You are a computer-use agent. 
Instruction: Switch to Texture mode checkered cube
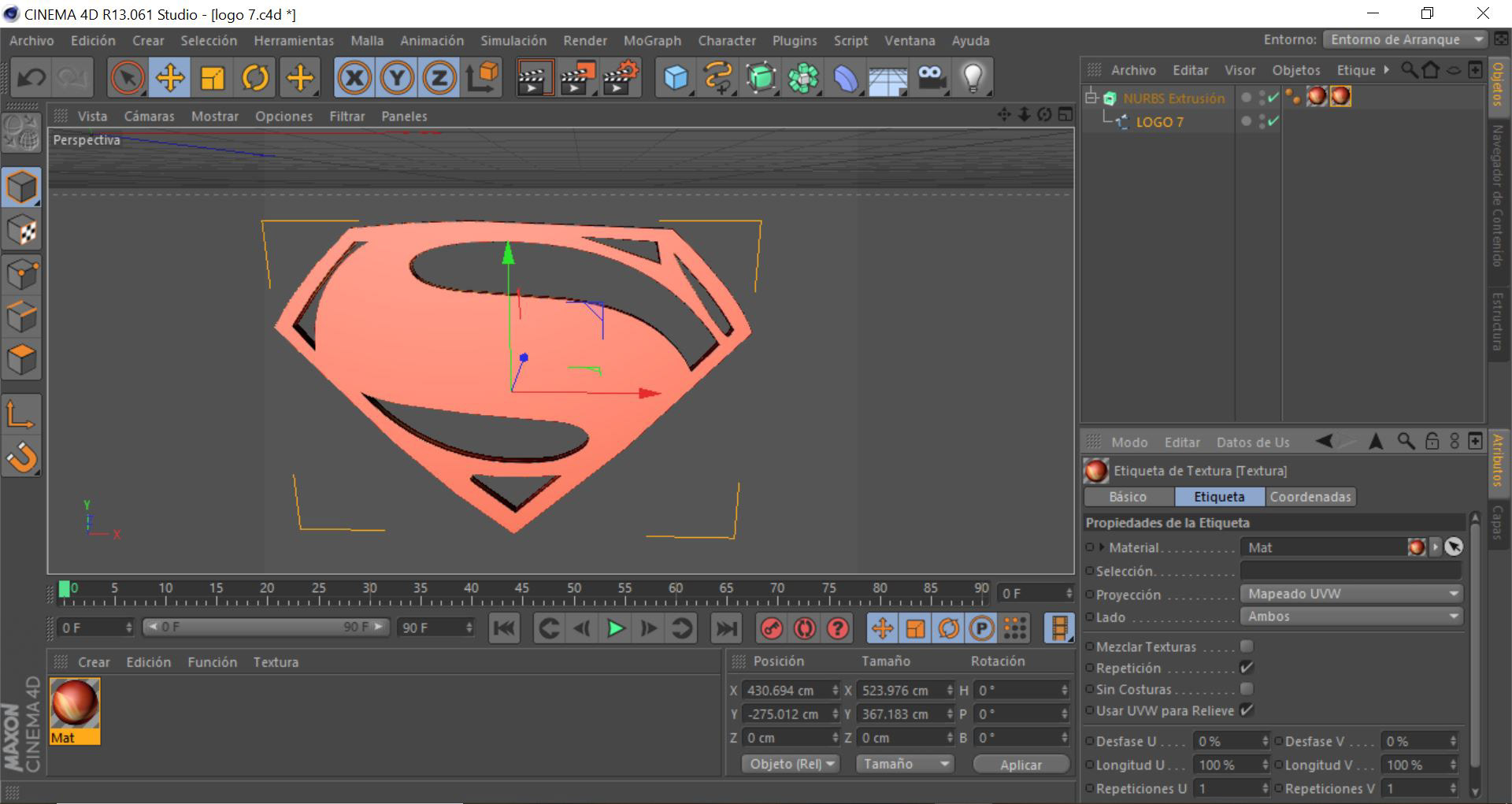21,231
